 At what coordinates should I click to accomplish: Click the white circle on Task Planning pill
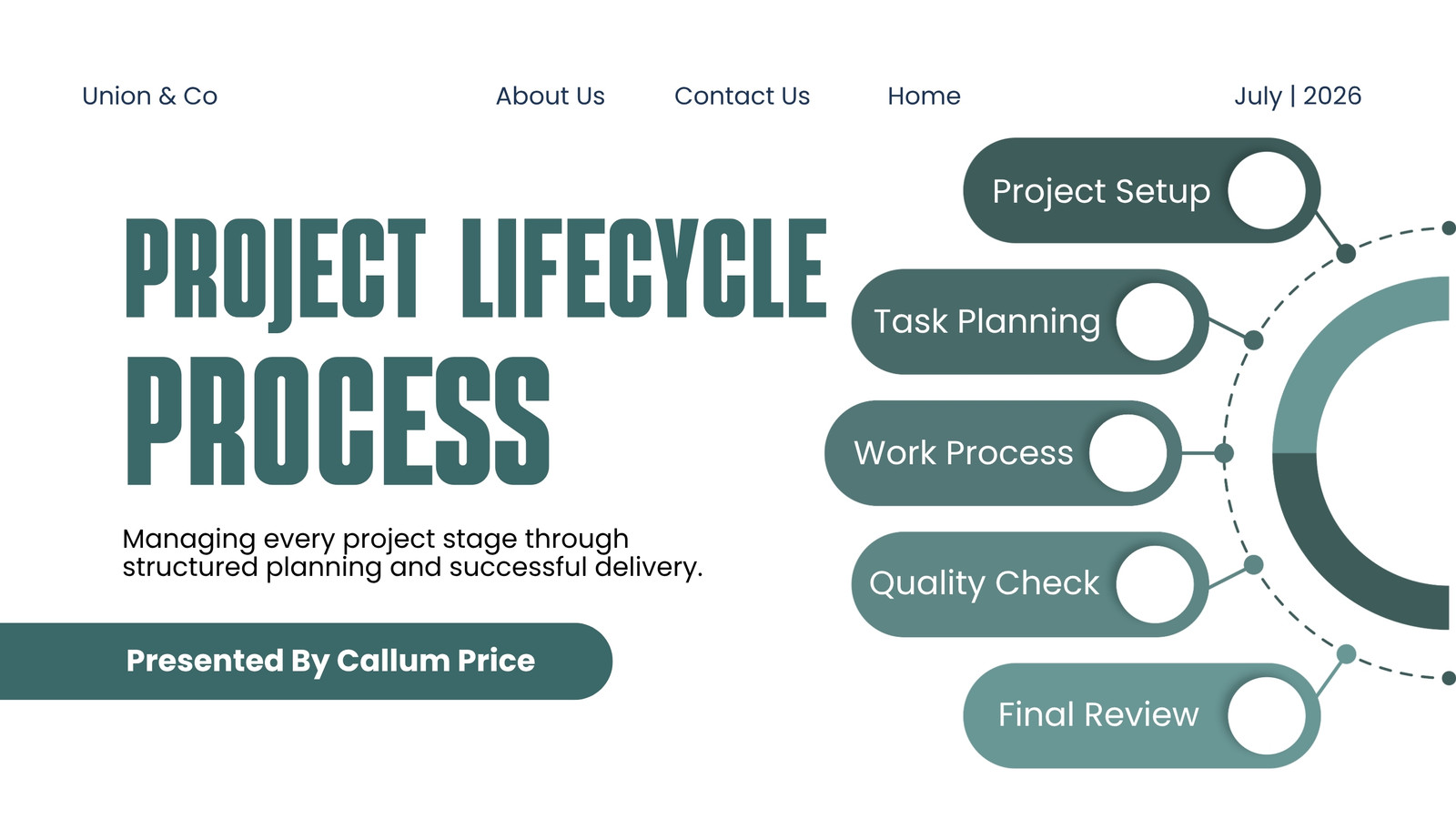pos(1155,322)
